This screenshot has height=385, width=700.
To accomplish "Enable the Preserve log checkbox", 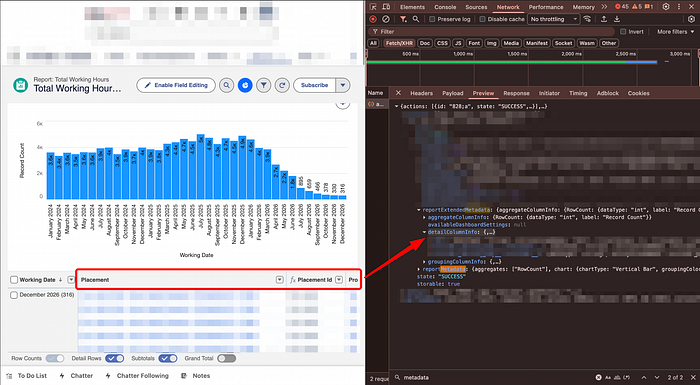I will tap(432, 19).
